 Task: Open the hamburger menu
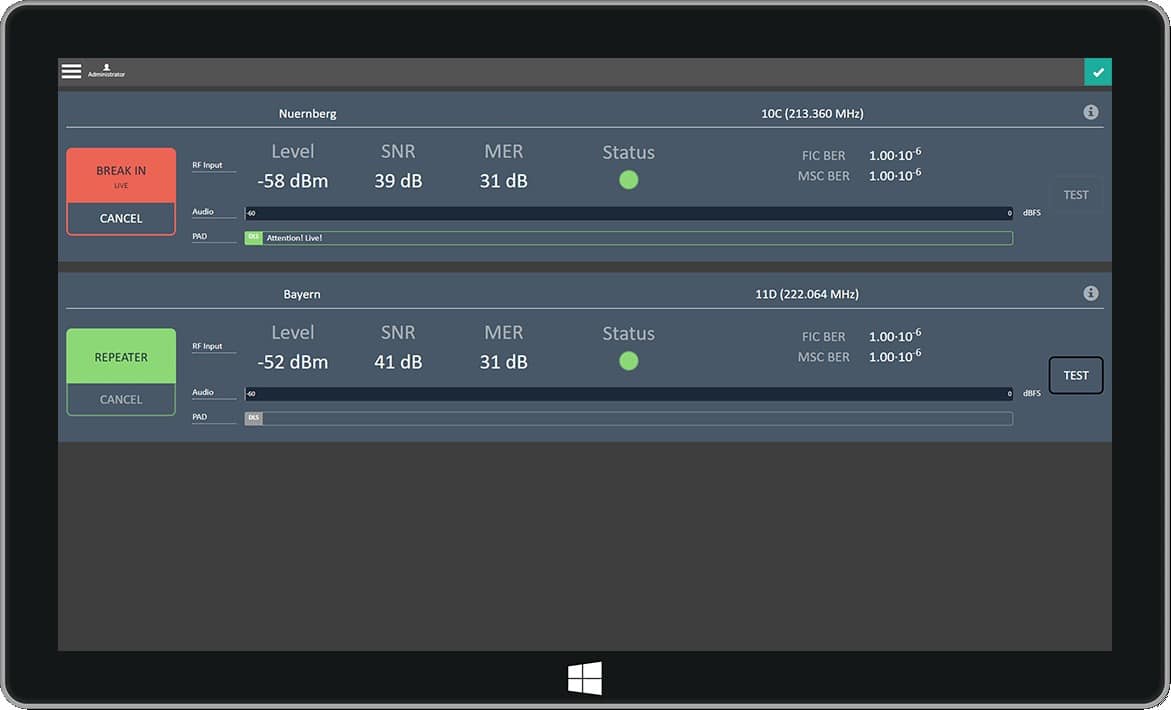71,71
